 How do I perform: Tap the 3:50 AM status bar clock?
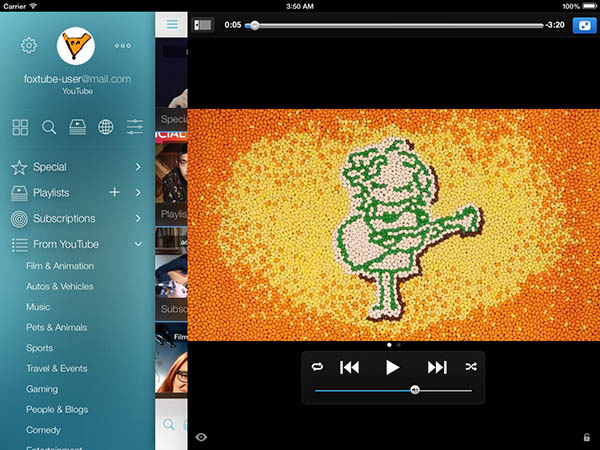pos(300,6)
